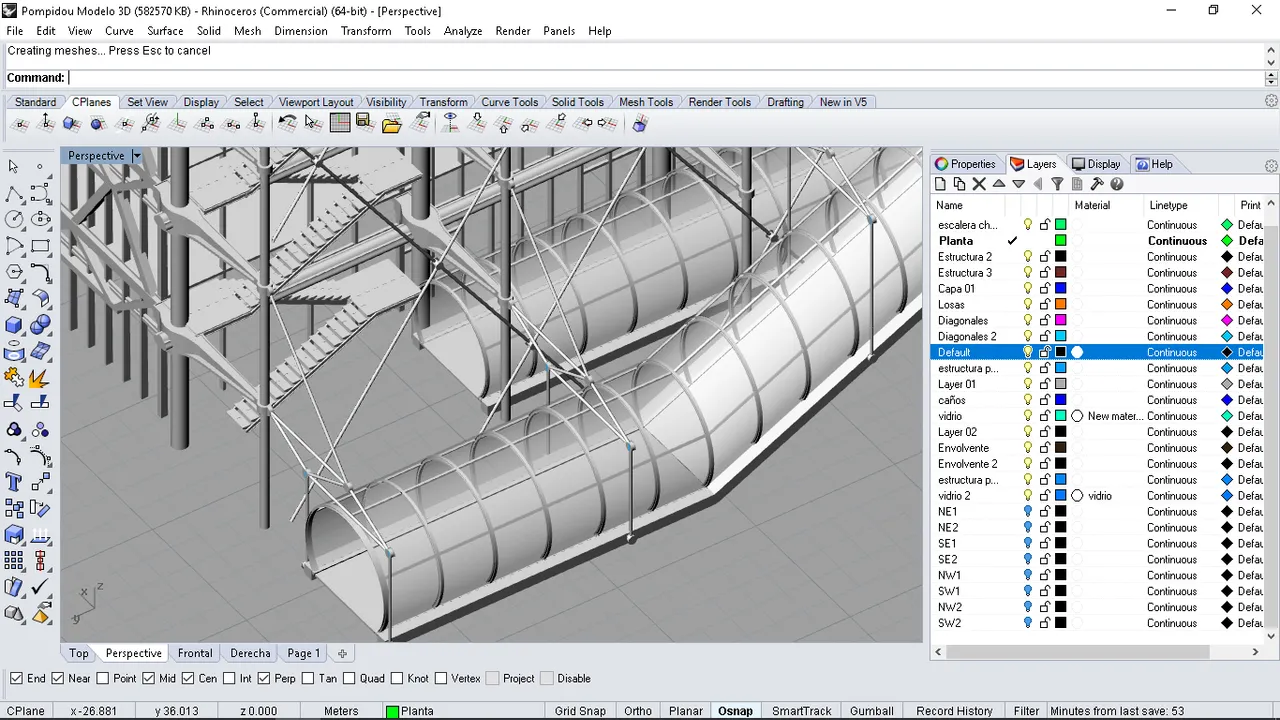
Task: Open the Analyze menu
Action: (x=463, y=31)
